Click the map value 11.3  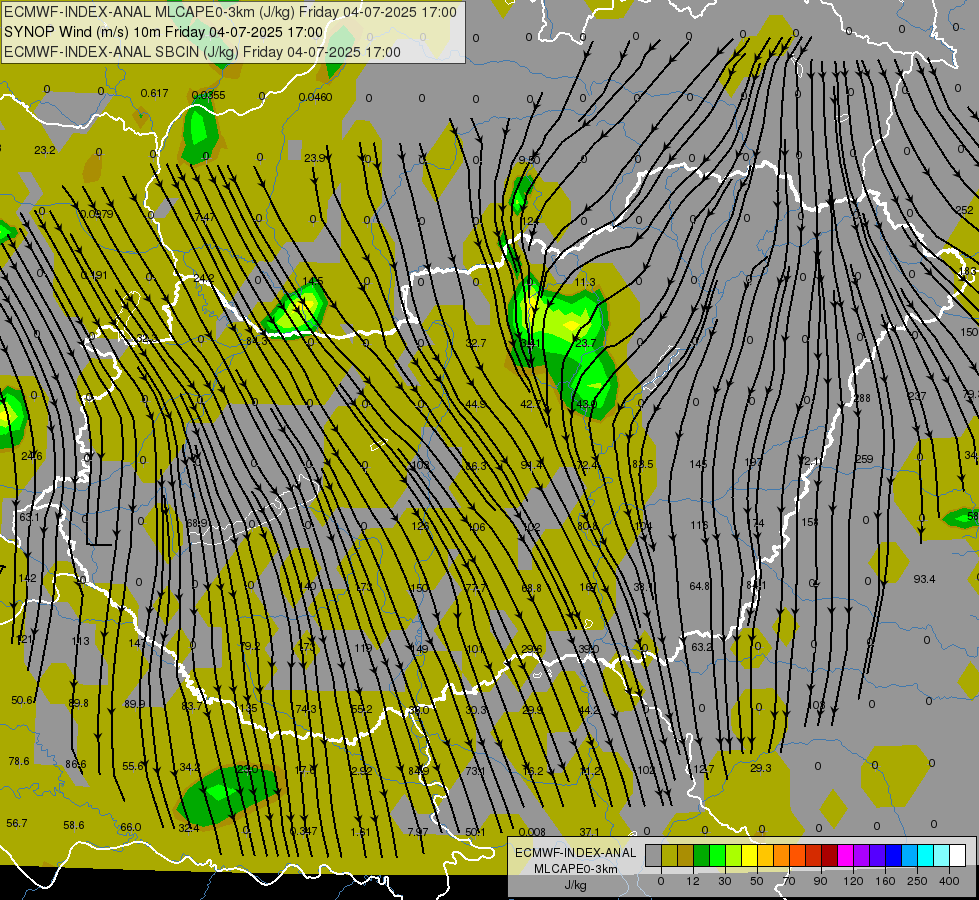585,282
